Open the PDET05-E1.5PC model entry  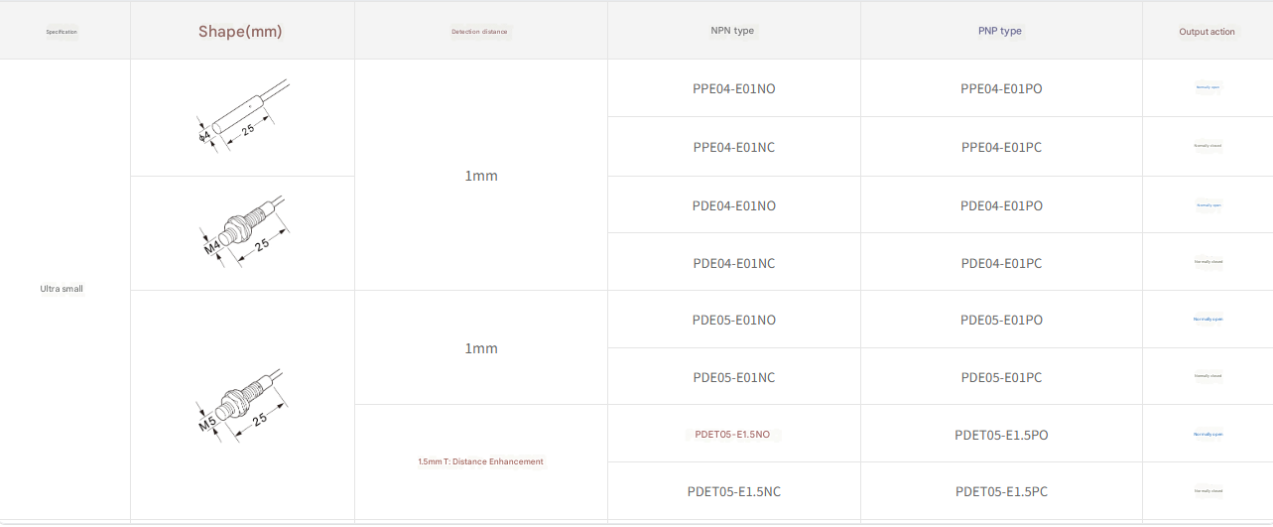[1001, 491]
